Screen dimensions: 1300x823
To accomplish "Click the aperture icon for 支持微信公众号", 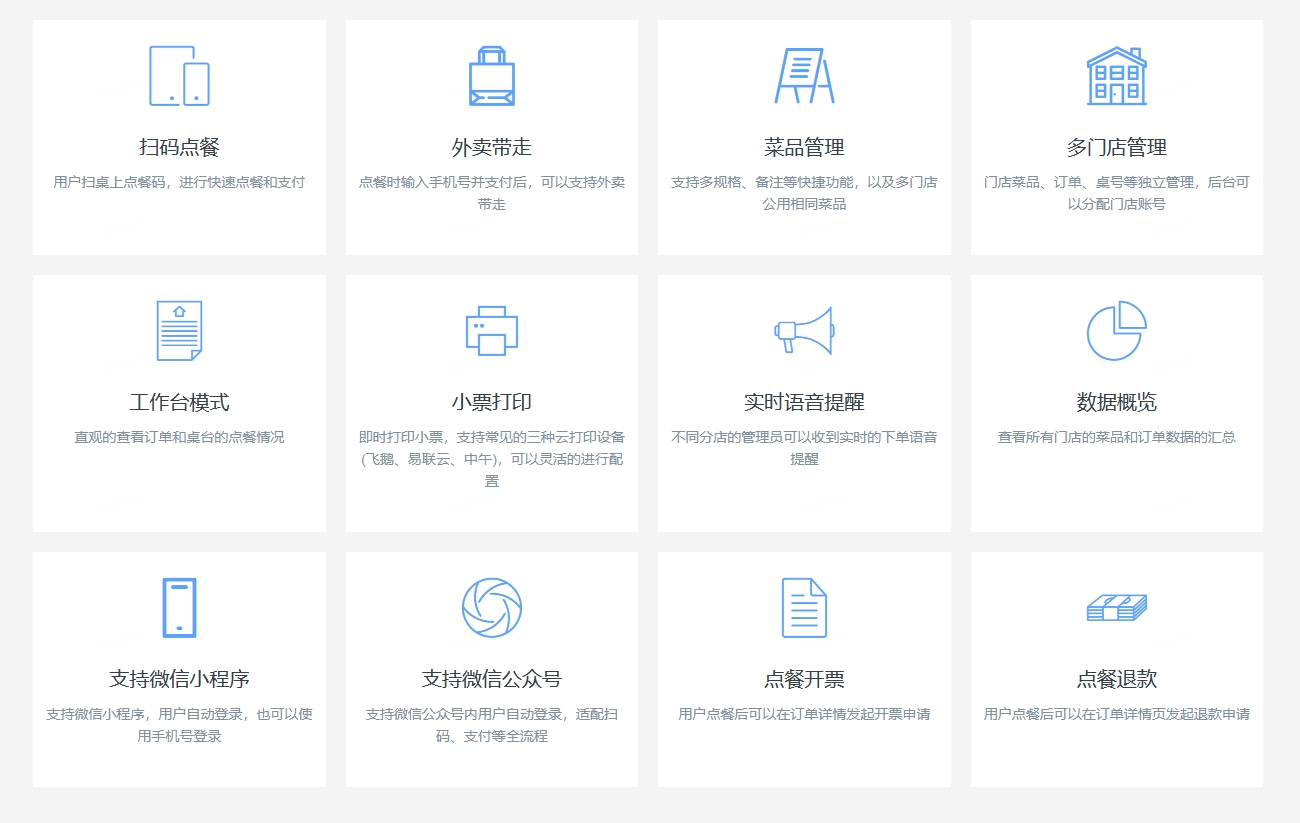I will click(x=492, y=608).
